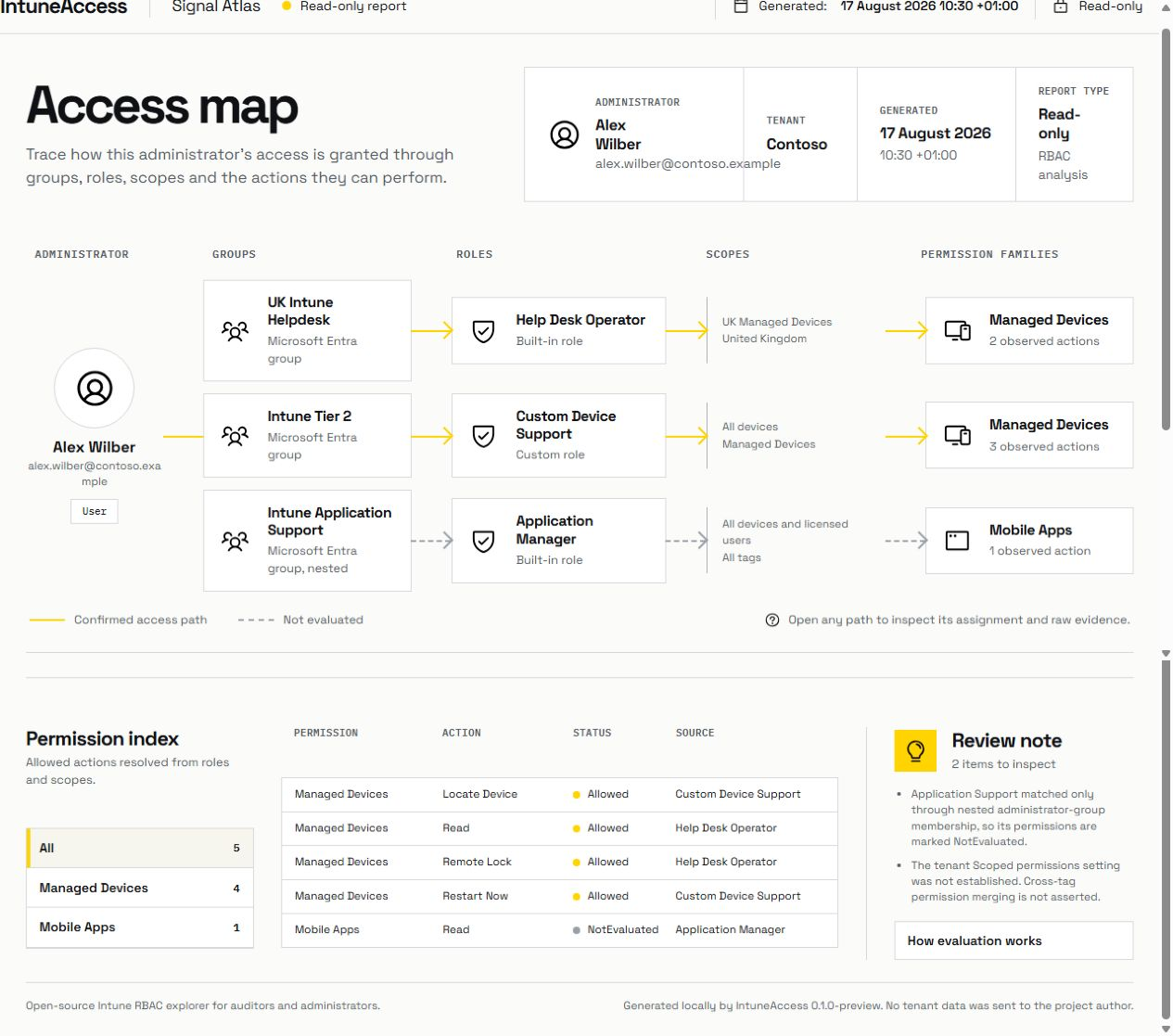Click the Remote Lock action cell
Screen dimensions: 1173x1036
tap(477, 862)
